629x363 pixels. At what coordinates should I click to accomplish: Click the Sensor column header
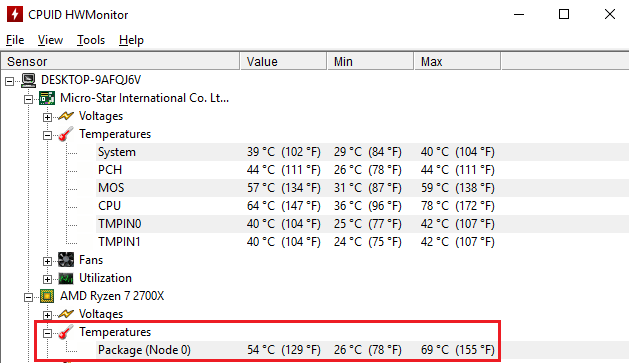click(x=120, y=61)
